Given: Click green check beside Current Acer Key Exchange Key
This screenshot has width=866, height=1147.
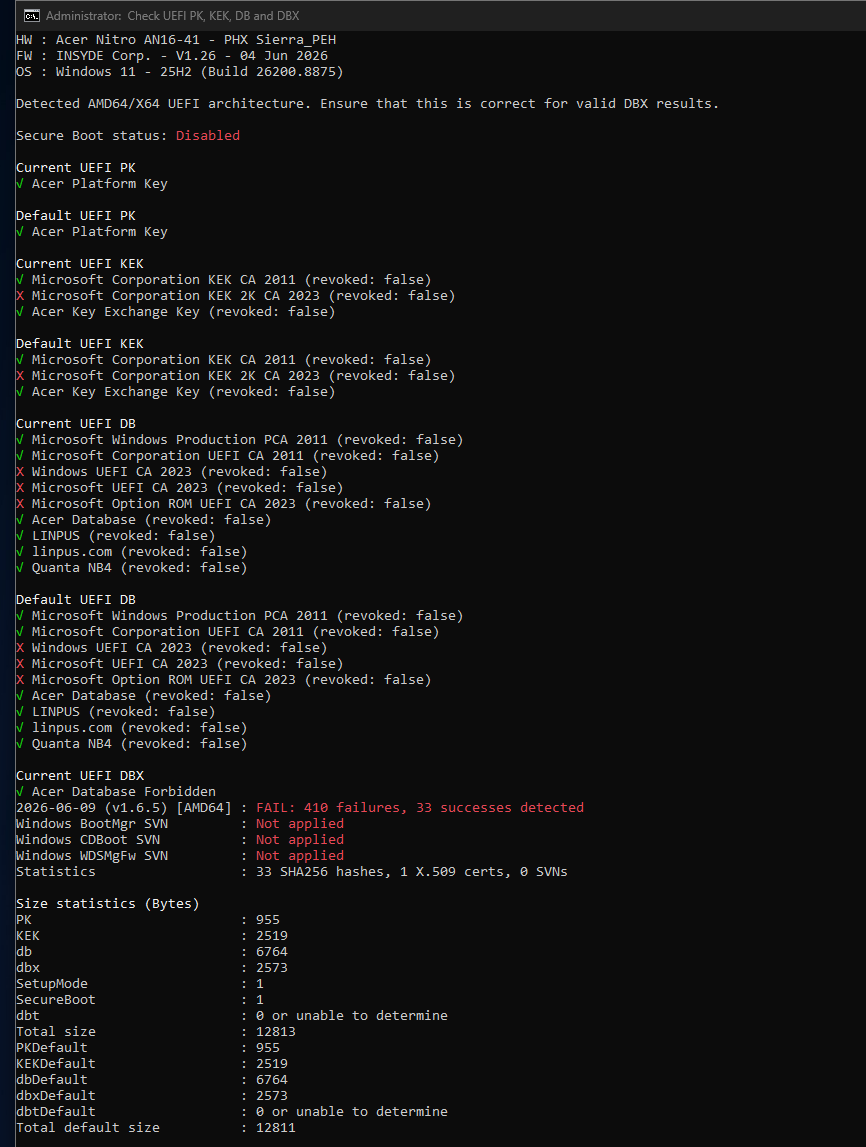Looking at the screenshot, I should tap(20, 312).
